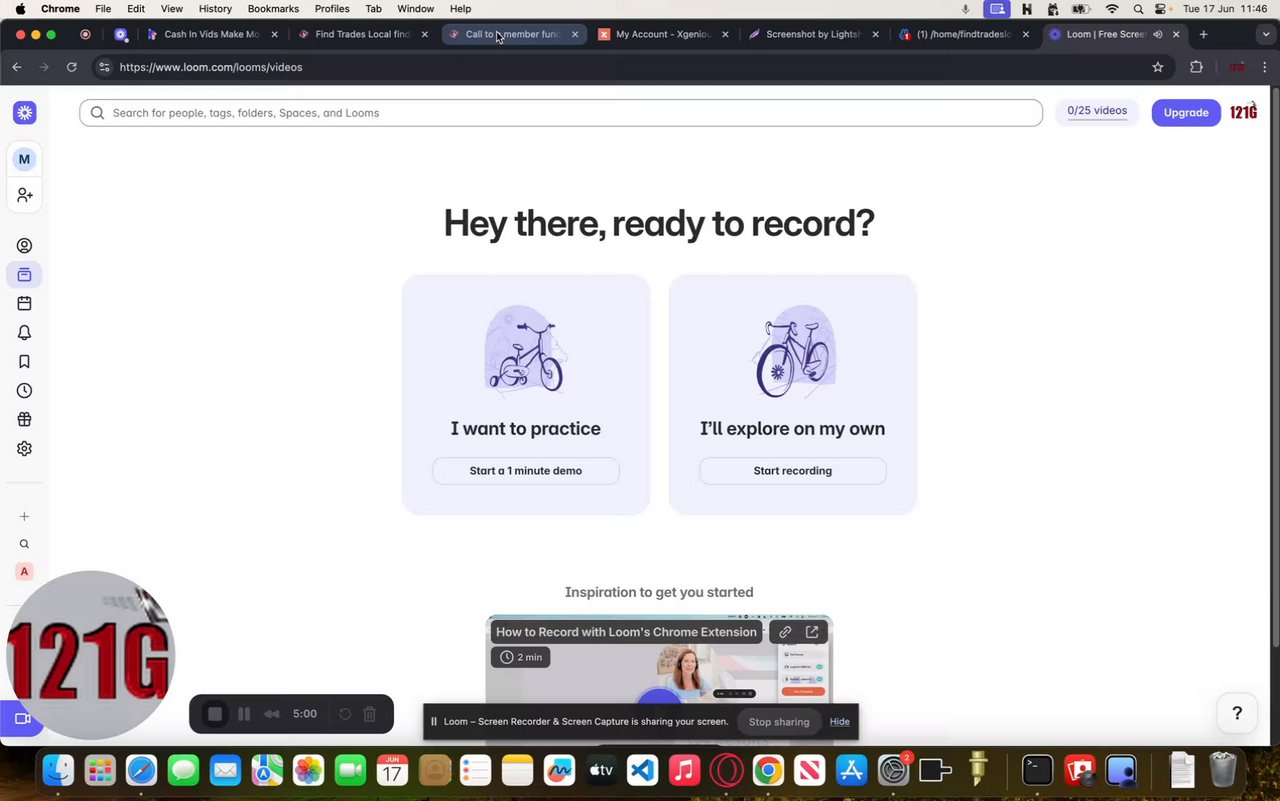Open the help question mark button

[1237, 713]
